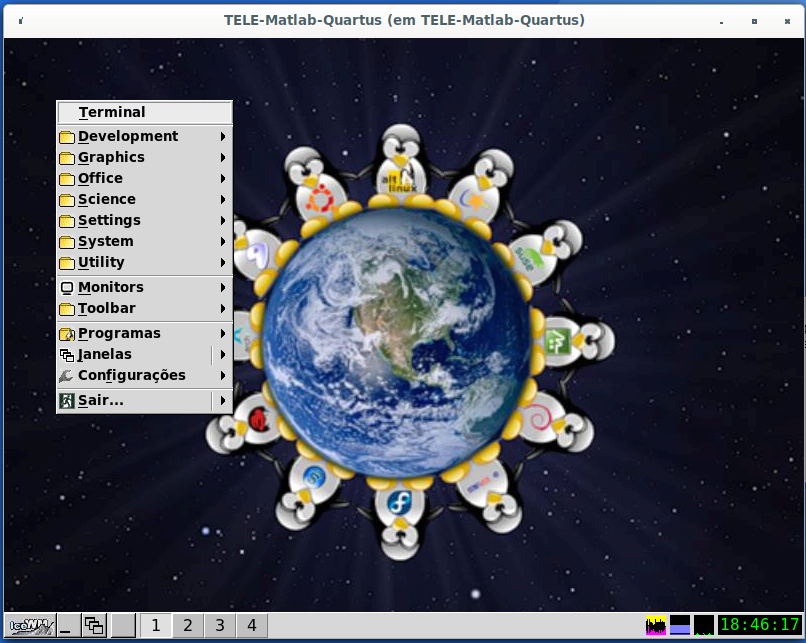Screen dimensions: 806x643
Task: Open the window menu in title bar
Action: pos(21,21)
